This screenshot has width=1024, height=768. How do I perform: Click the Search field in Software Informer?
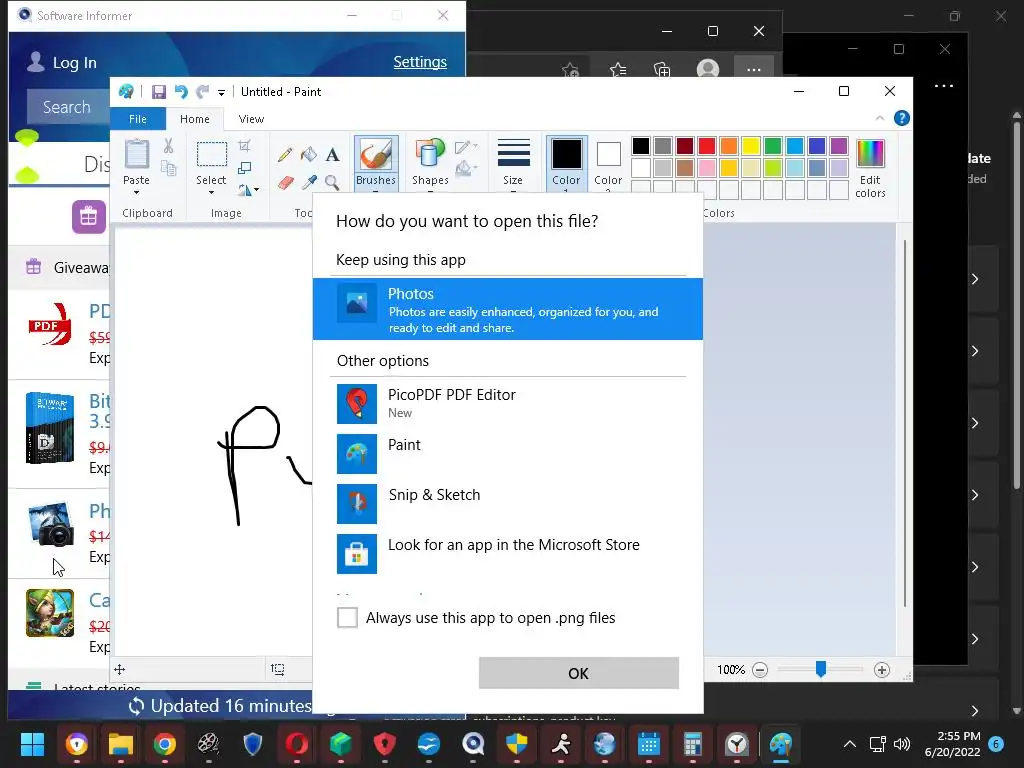pyautogui.click(x=68, y=107)
